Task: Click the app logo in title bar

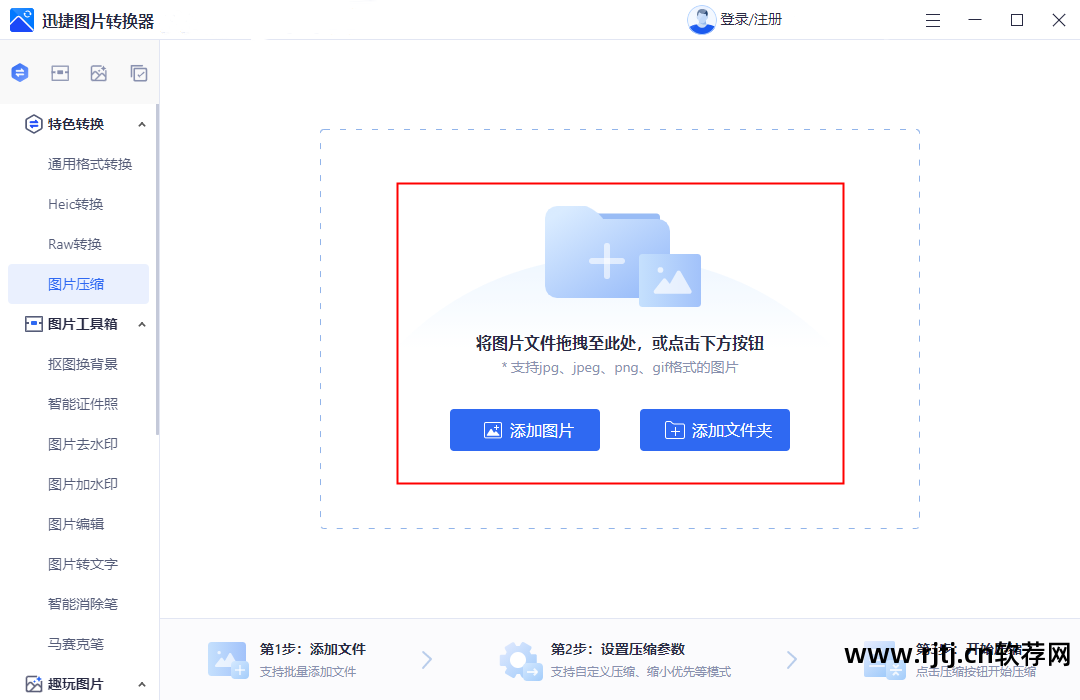Action: (20, 19)
